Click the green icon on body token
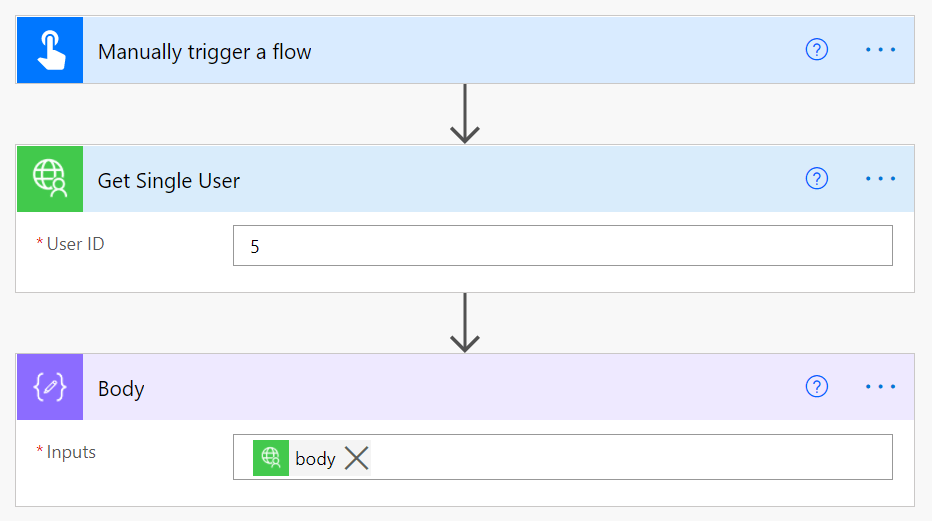The height and width of the screenshot is (521, 932). pyautogui.click(x=271, y=458)
